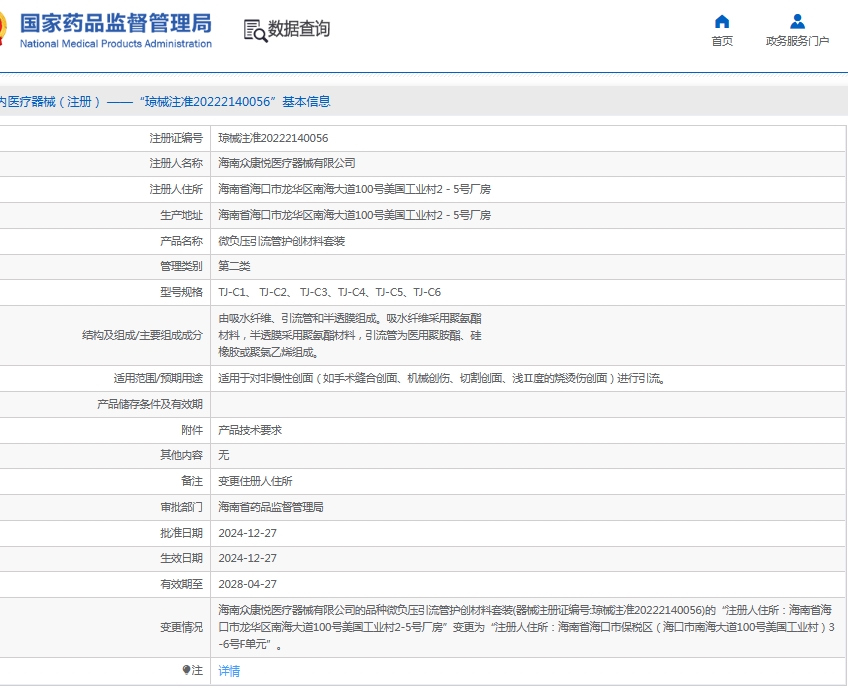Click the 附件 row label
The height and width of the screenshot is (690, 848).
tap(192, 430)
